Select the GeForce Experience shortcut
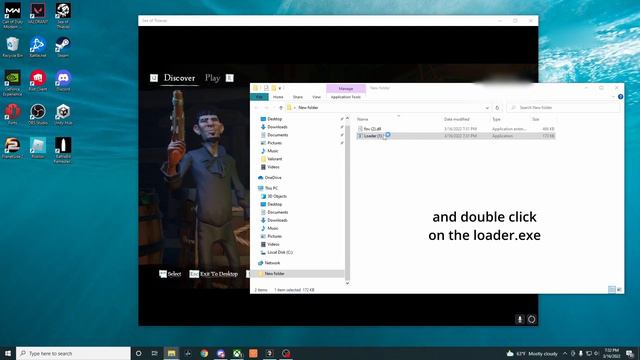Viewport: 640px width, 360px height. click(12, 83)
